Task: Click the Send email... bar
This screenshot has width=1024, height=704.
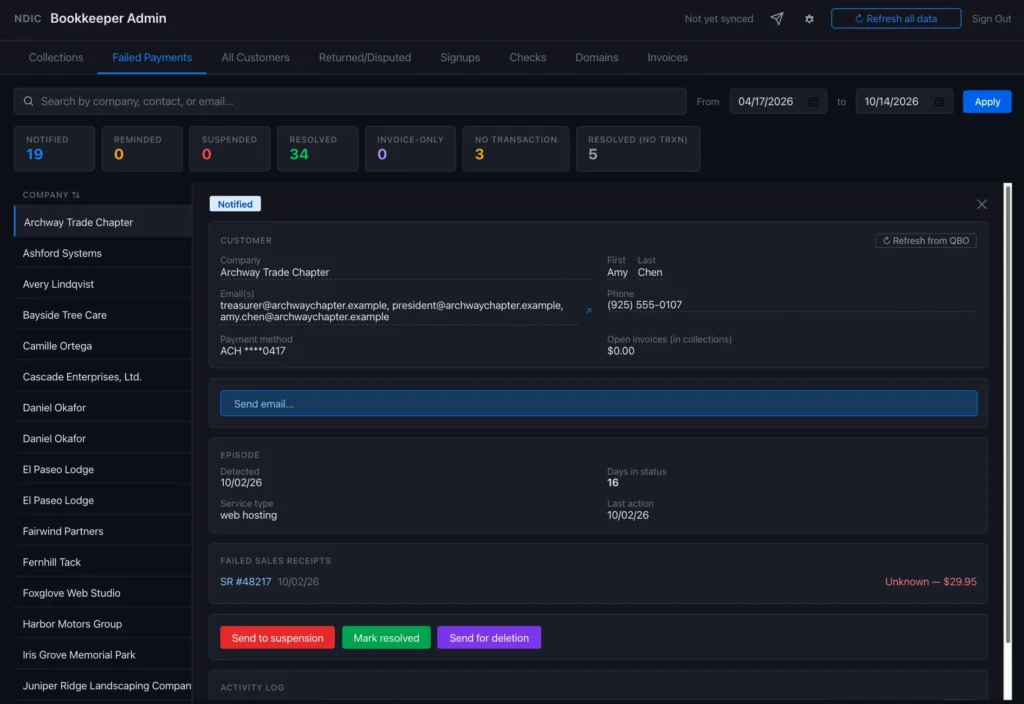Action: [598, 404]
